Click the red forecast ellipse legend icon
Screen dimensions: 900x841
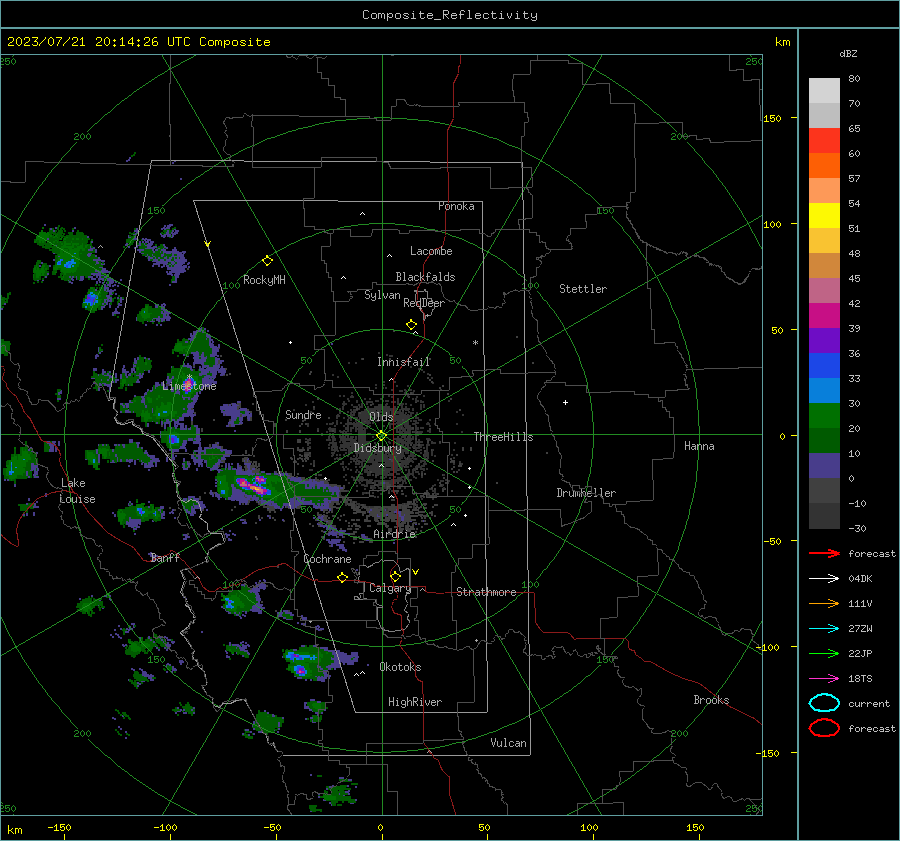click(824, 728)
